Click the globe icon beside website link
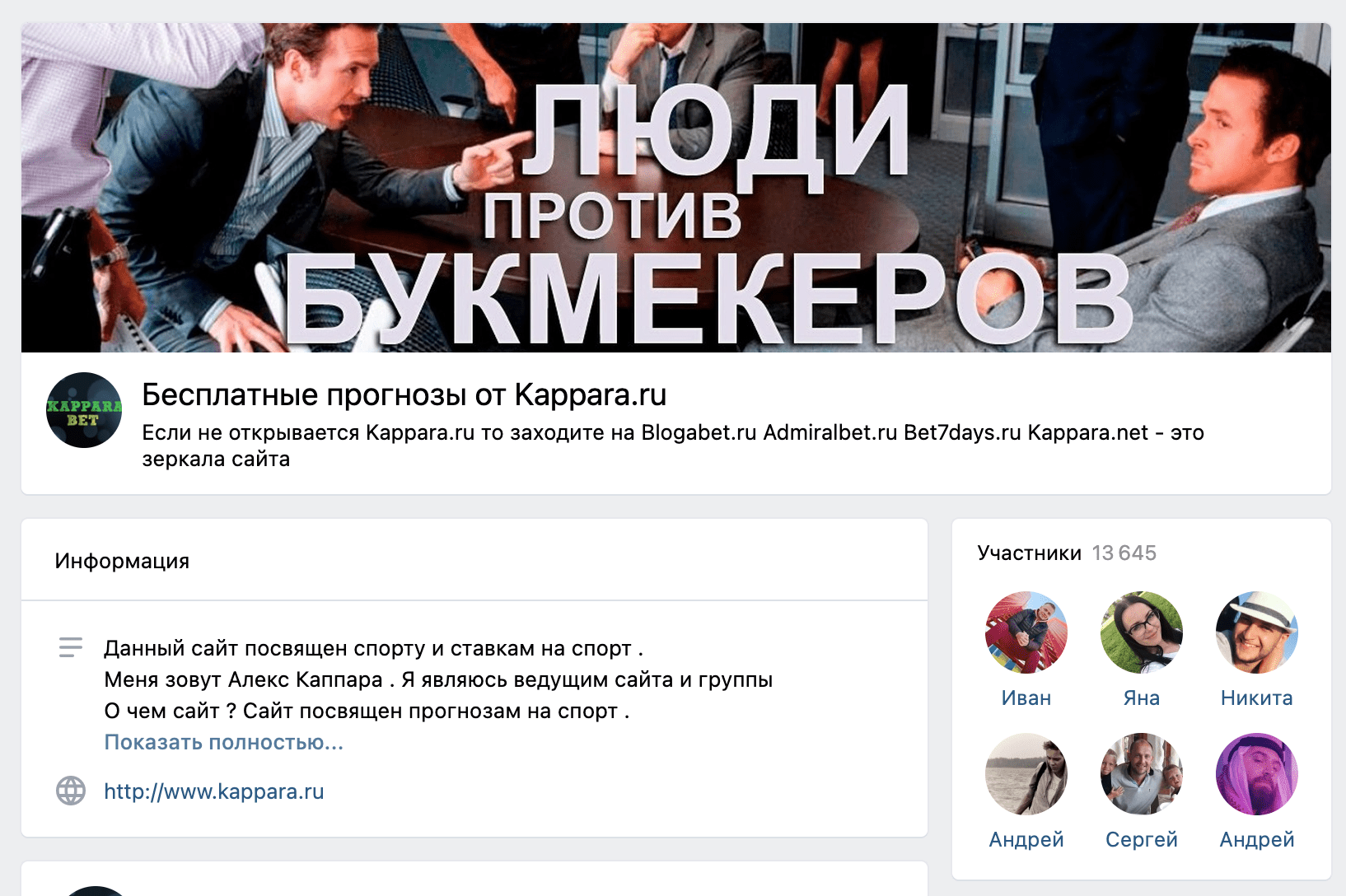Screen dimensions: 1346x896 click(x=71, y=791)
